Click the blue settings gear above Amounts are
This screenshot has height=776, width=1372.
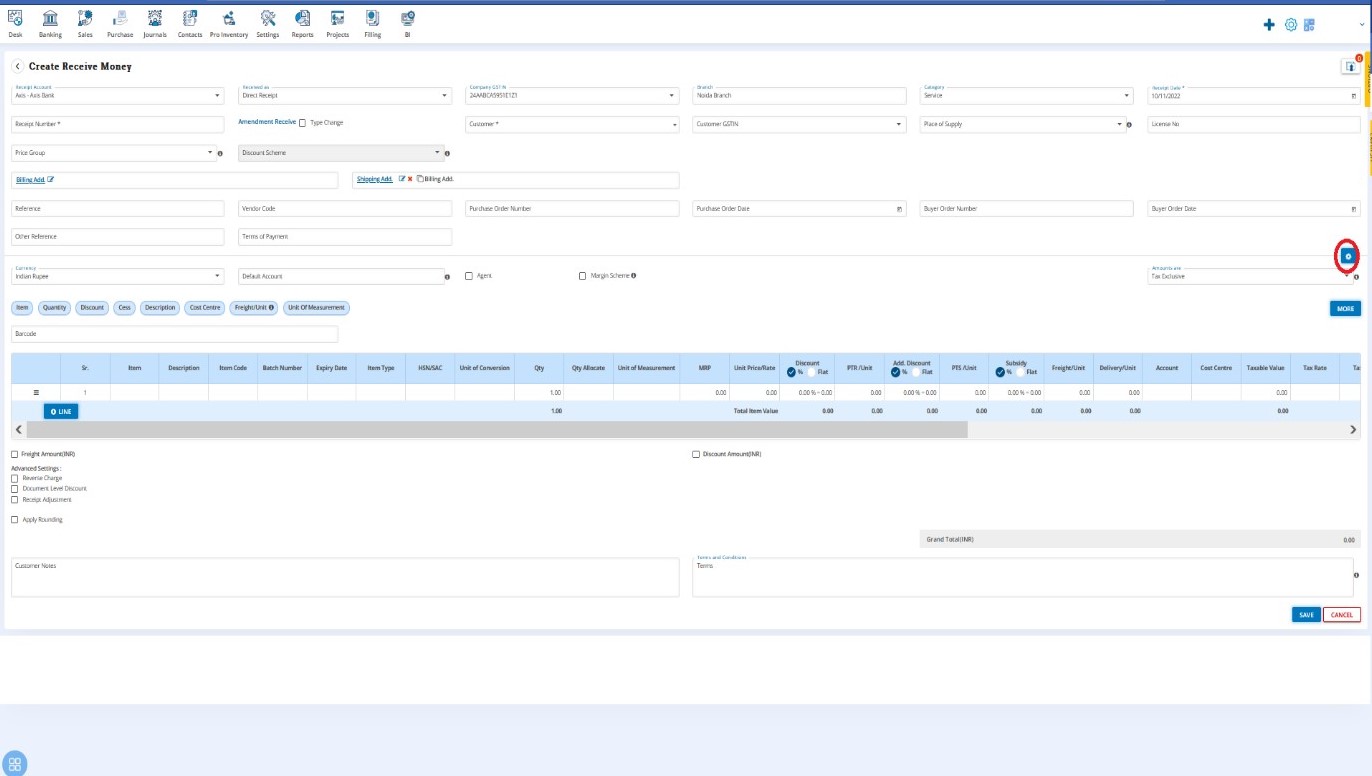tap(1347, 257)
